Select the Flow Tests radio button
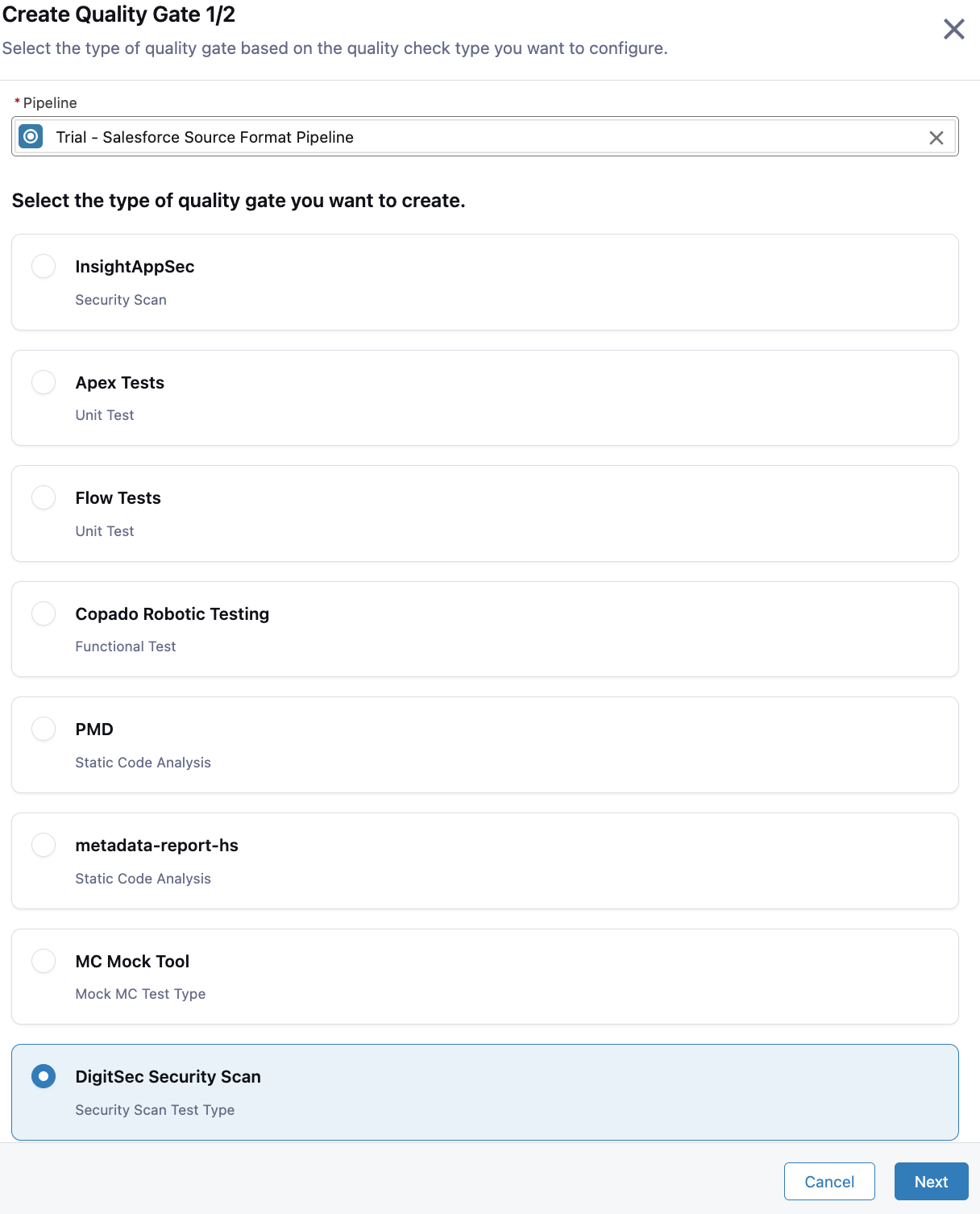 coord(44,497)
